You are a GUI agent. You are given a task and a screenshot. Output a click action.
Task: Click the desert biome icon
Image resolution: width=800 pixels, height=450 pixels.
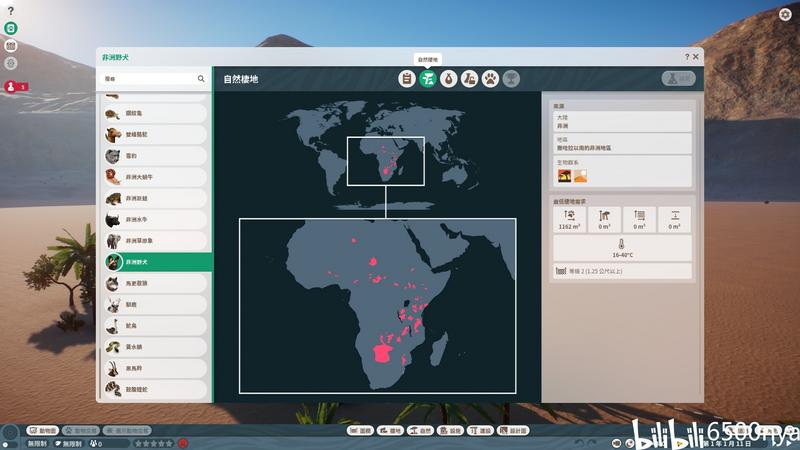click(581, 176)
